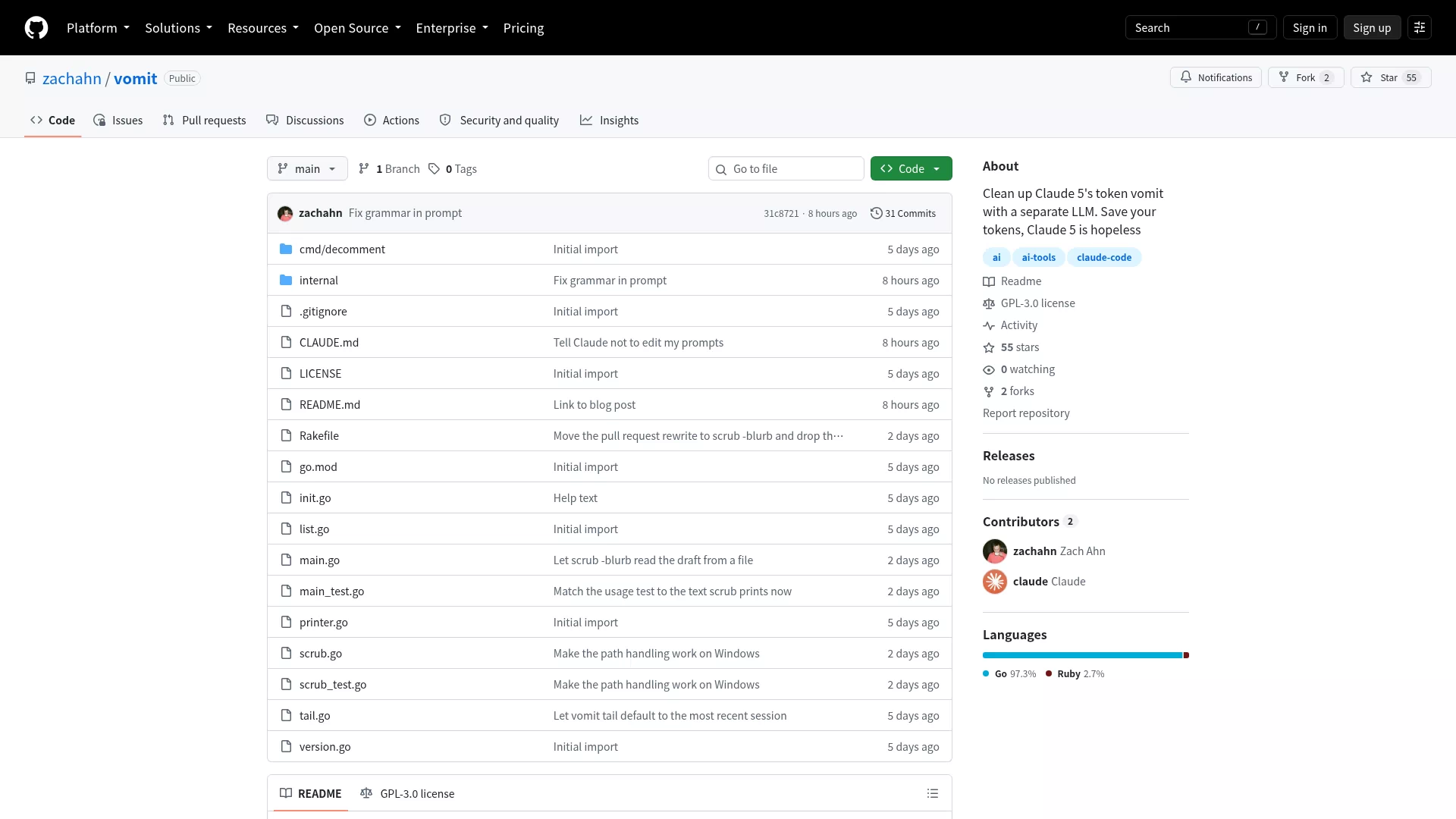Click the Go 97.3% language legend
This screenshot has width=1456, height=819.
(1009, 674)
